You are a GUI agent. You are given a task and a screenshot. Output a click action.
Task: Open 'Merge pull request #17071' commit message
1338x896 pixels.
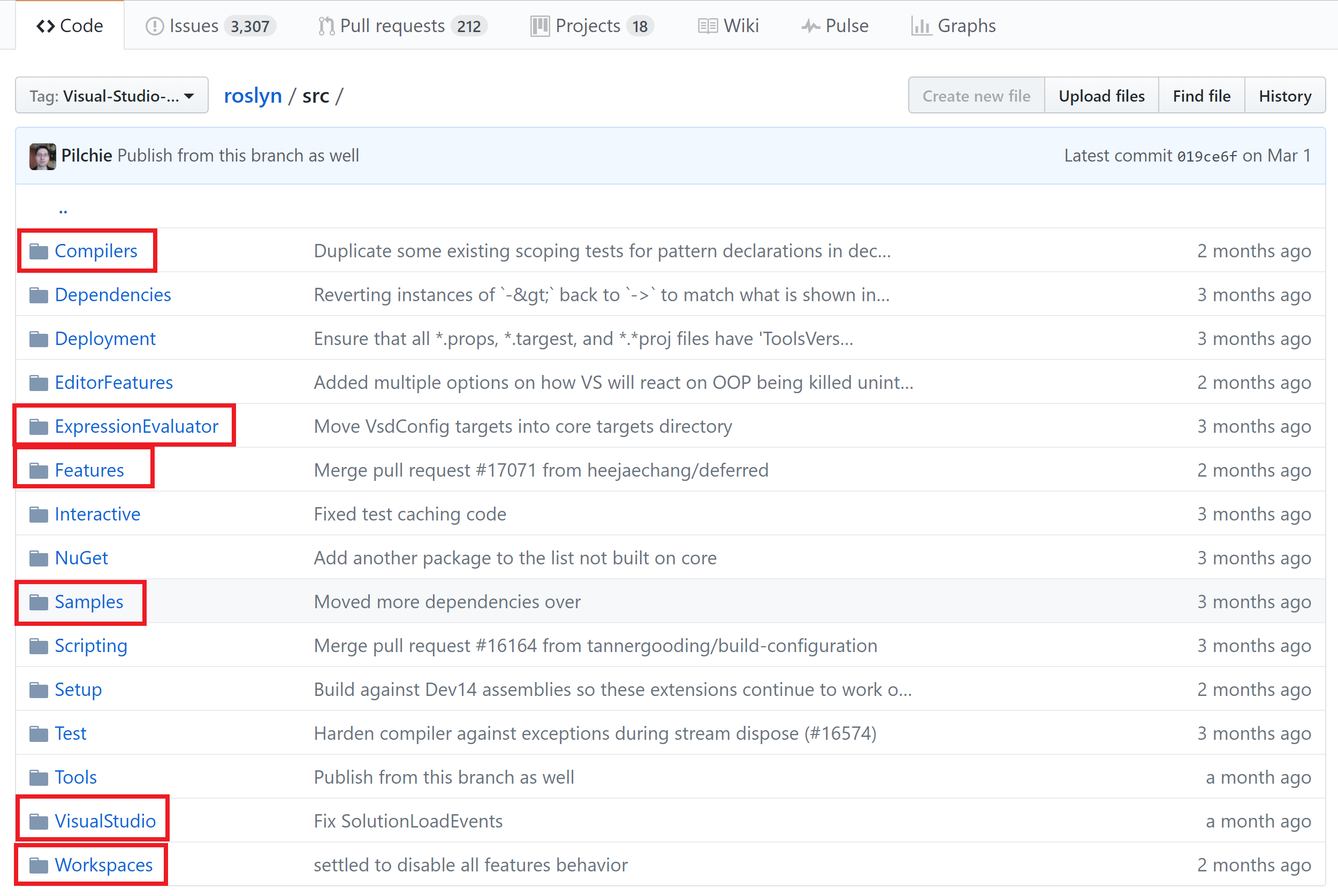(541, 470)
